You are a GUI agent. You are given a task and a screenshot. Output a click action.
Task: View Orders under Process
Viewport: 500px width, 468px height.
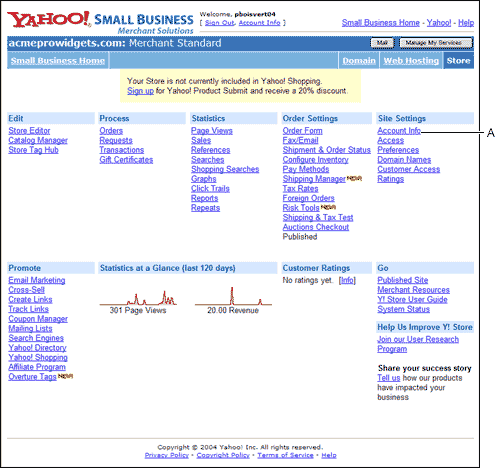(x=111, y=131)
